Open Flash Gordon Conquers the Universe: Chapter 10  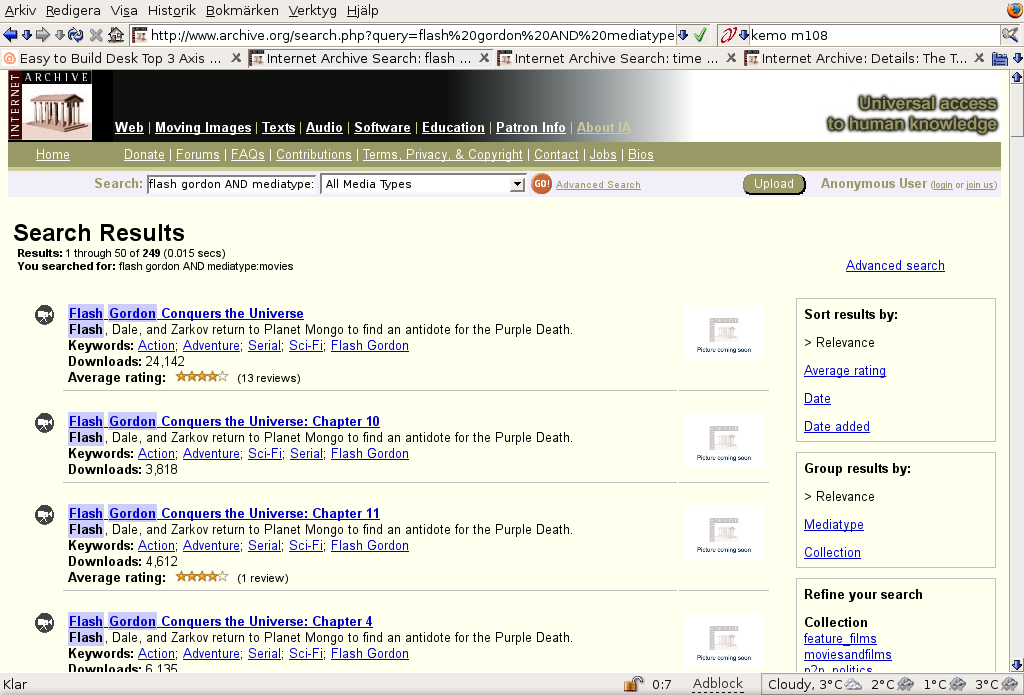pyautogui.click(x=224, y=421)
